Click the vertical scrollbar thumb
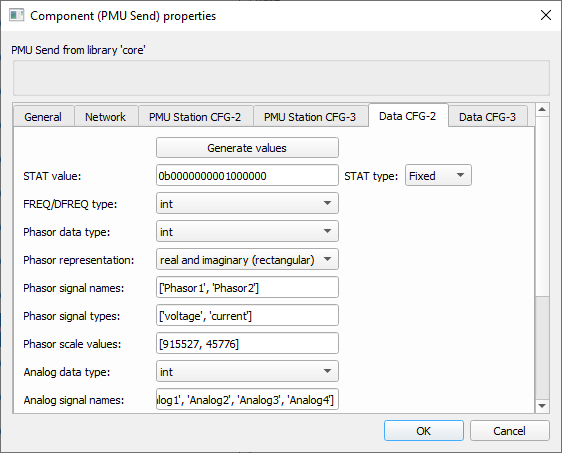562x453 pixels. [542, 206]
